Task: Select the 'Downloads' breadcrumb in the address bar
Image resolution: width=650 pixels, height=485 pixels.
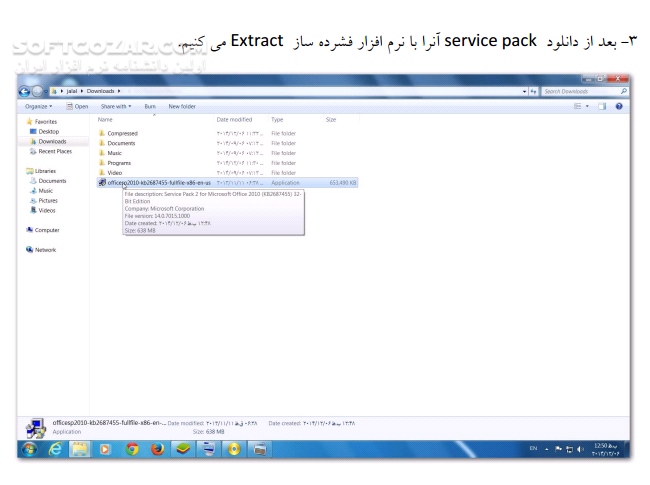Action: [100, 91]
